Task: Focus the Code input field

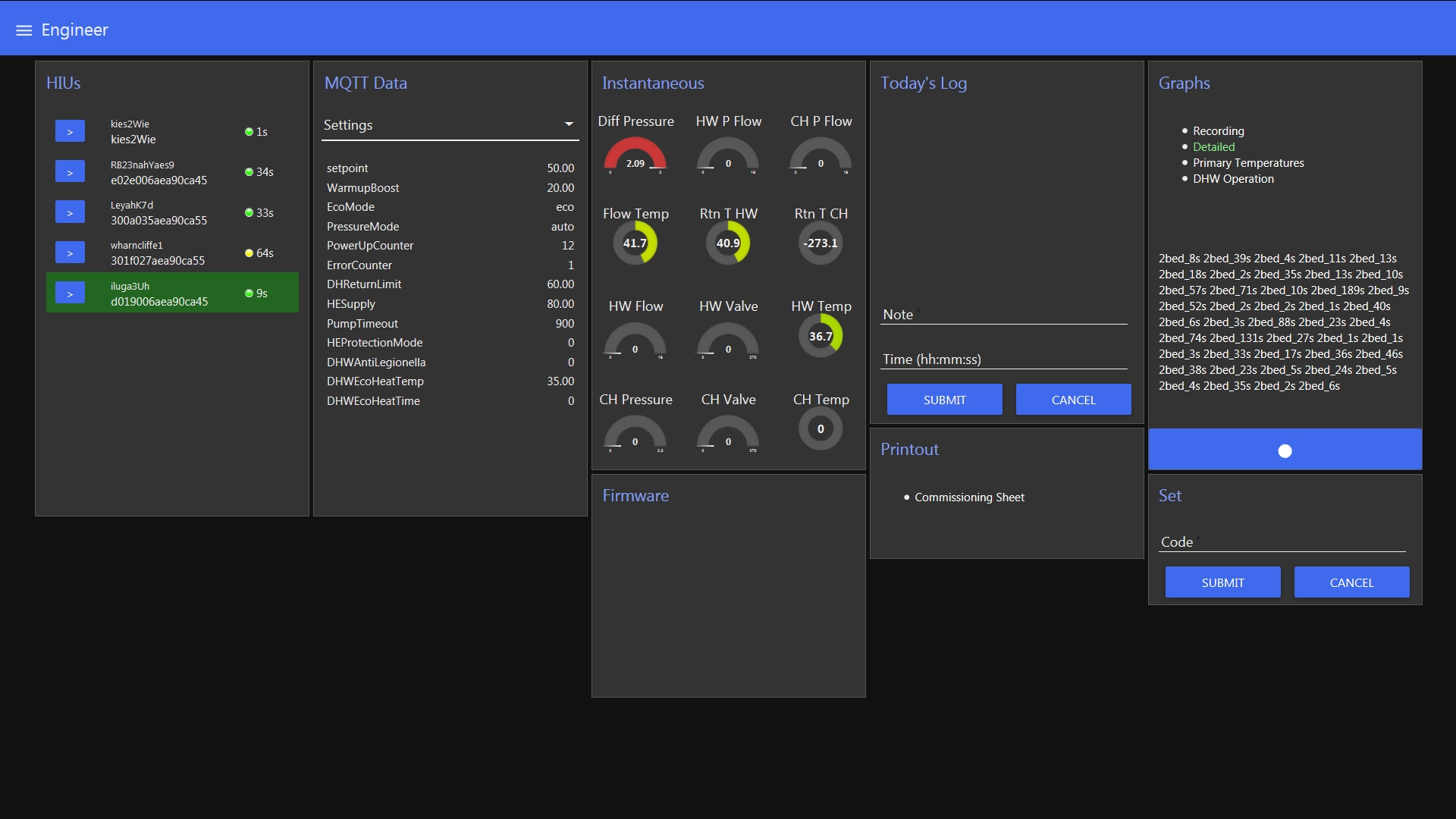Action: coord(1282,541)
